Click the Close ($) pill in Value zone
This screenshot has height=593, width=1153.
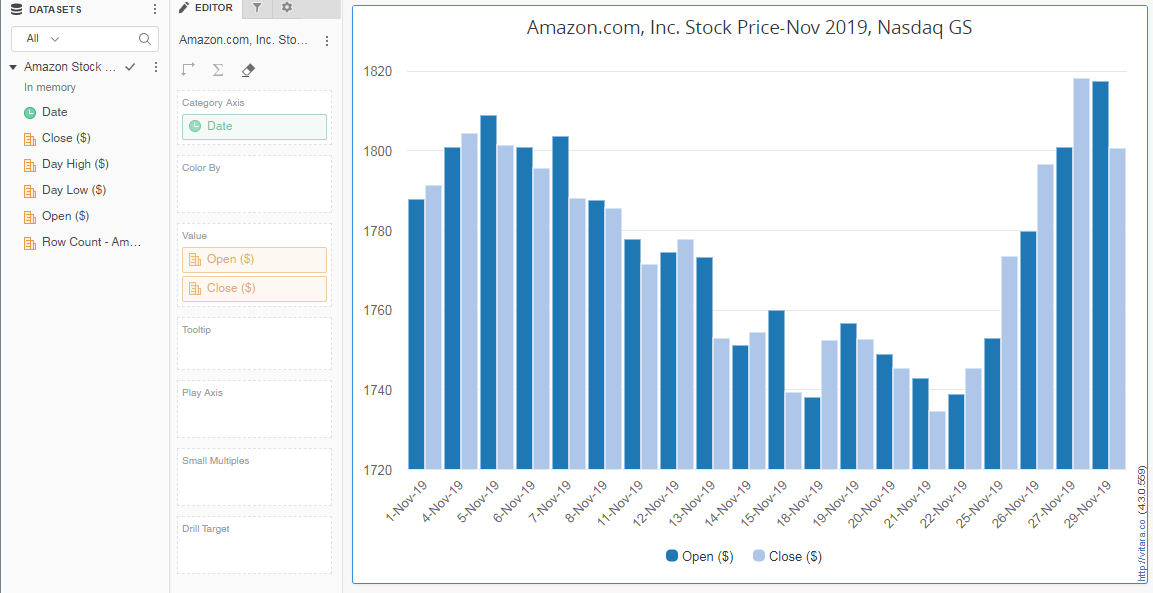(x=254, y=288)
